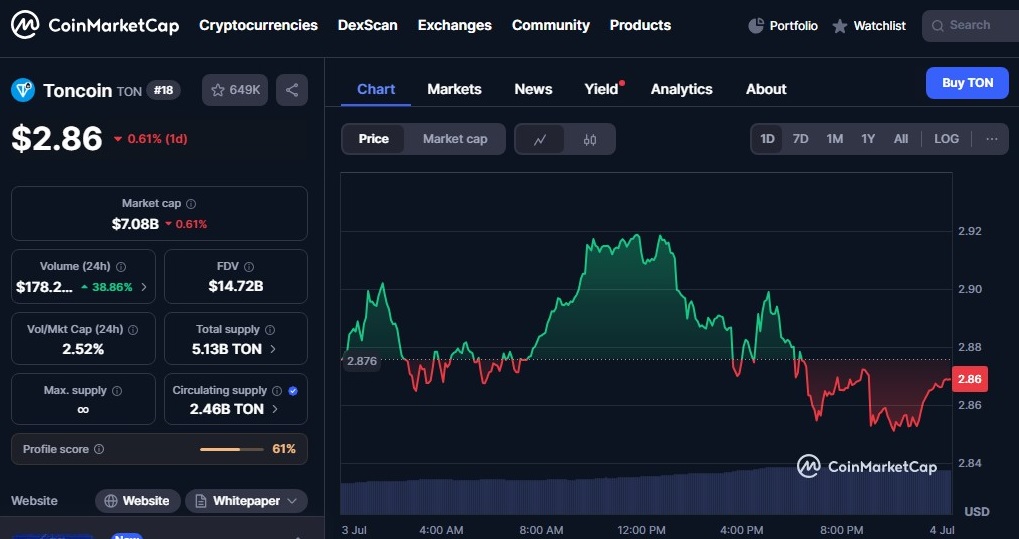Select All time range
Viewport: 1019px width, 539px height.
901,139
